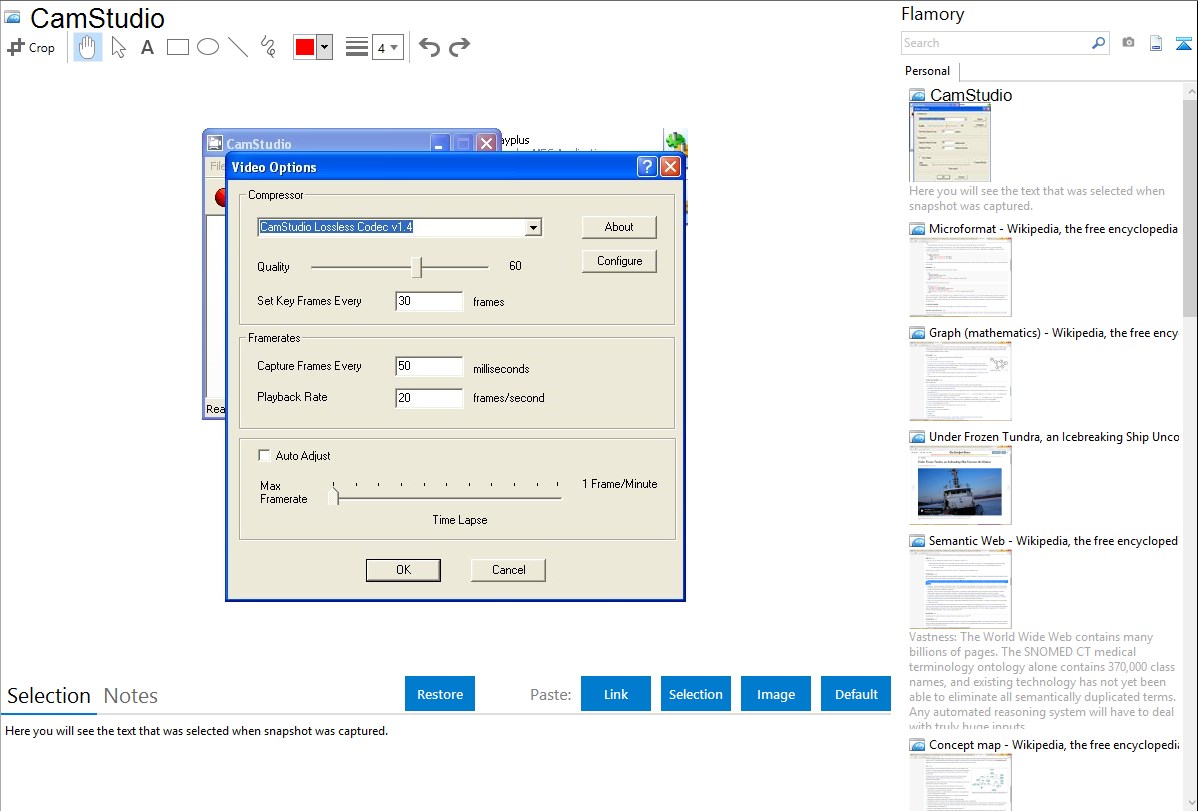
Task: Open the Under Frozen Tundra snapshot thumbnail
Action: click(960, 485)
